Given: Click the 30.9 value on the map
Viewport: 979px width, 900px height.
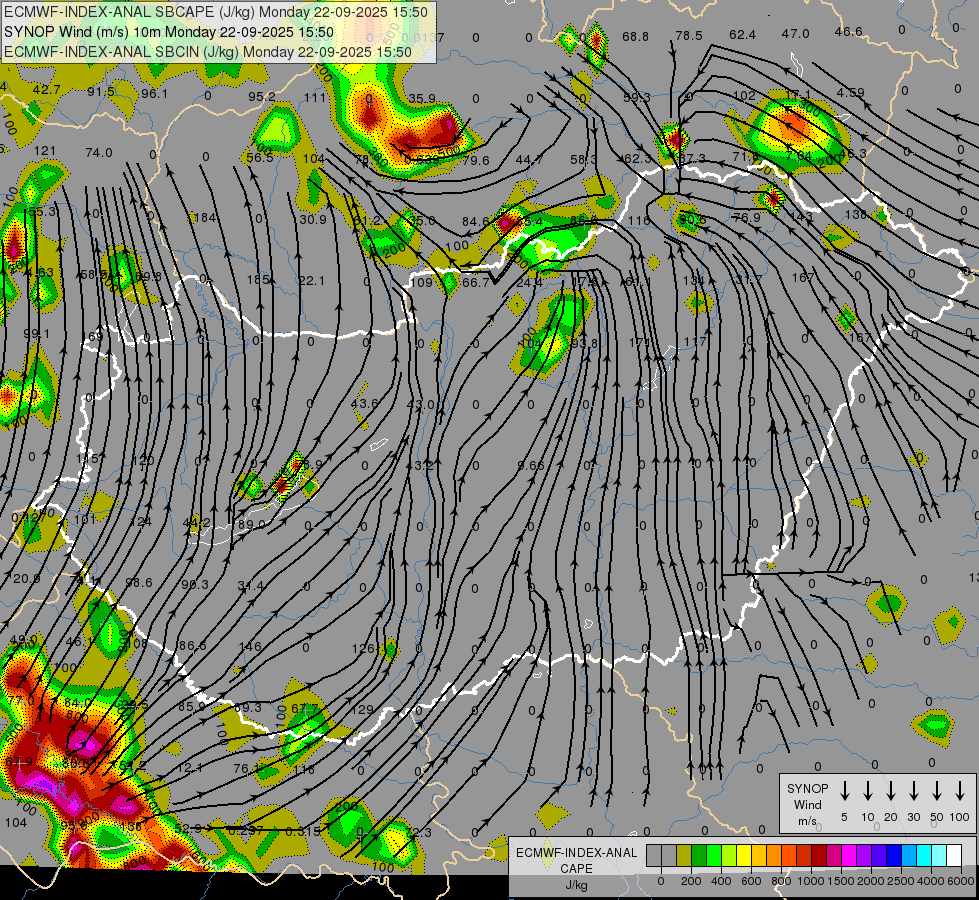Looking at the screenshot, I should click(313, 219).
